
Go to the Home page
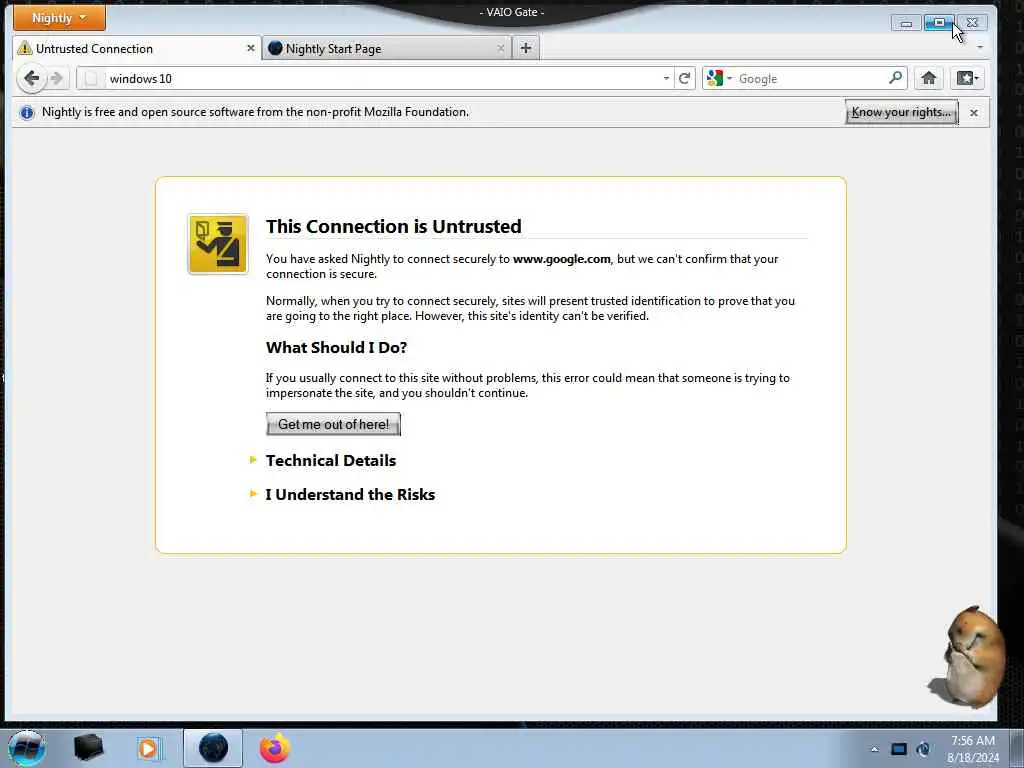(x=929, y=78)
